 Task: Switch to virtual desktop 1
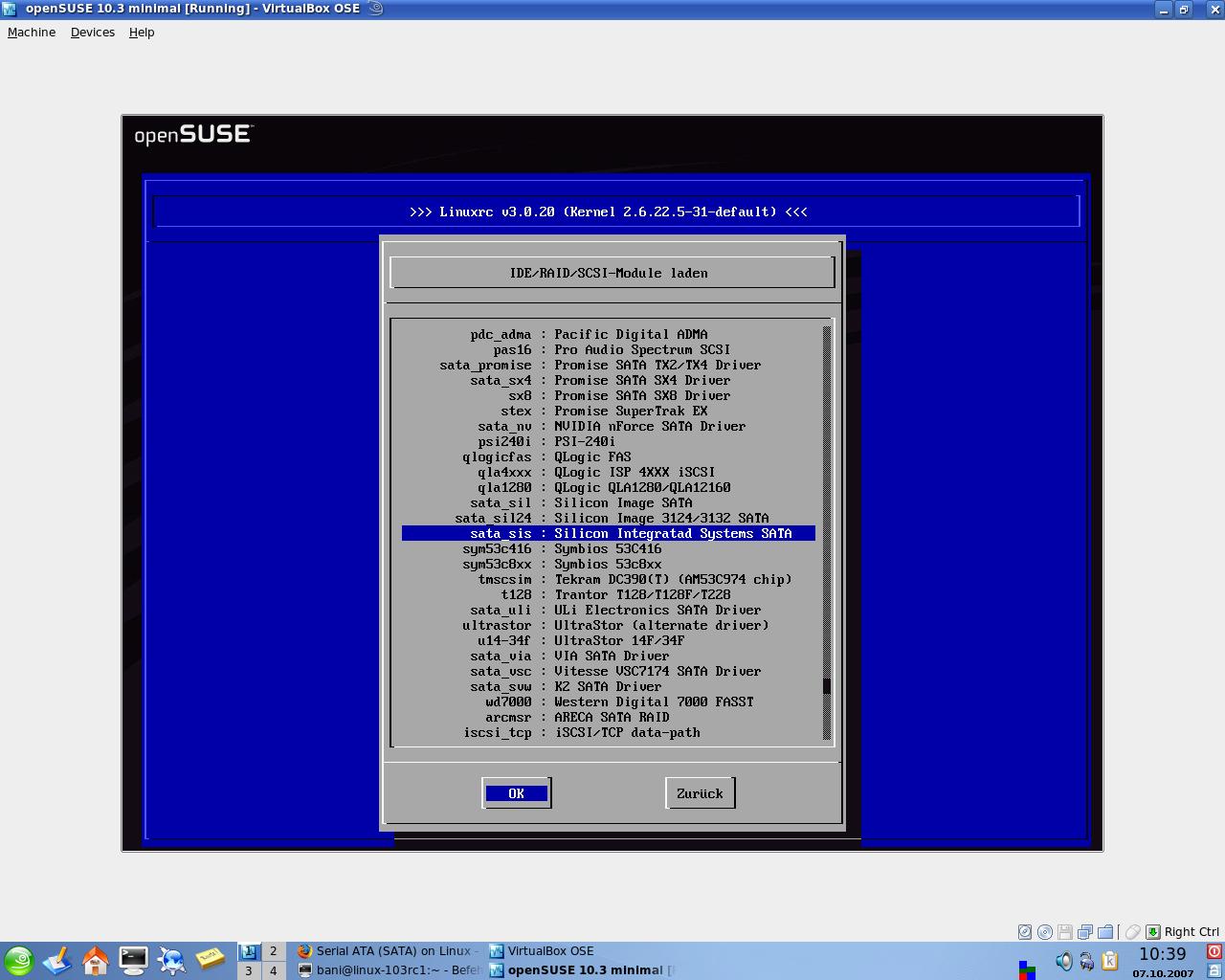pos(249,951)
